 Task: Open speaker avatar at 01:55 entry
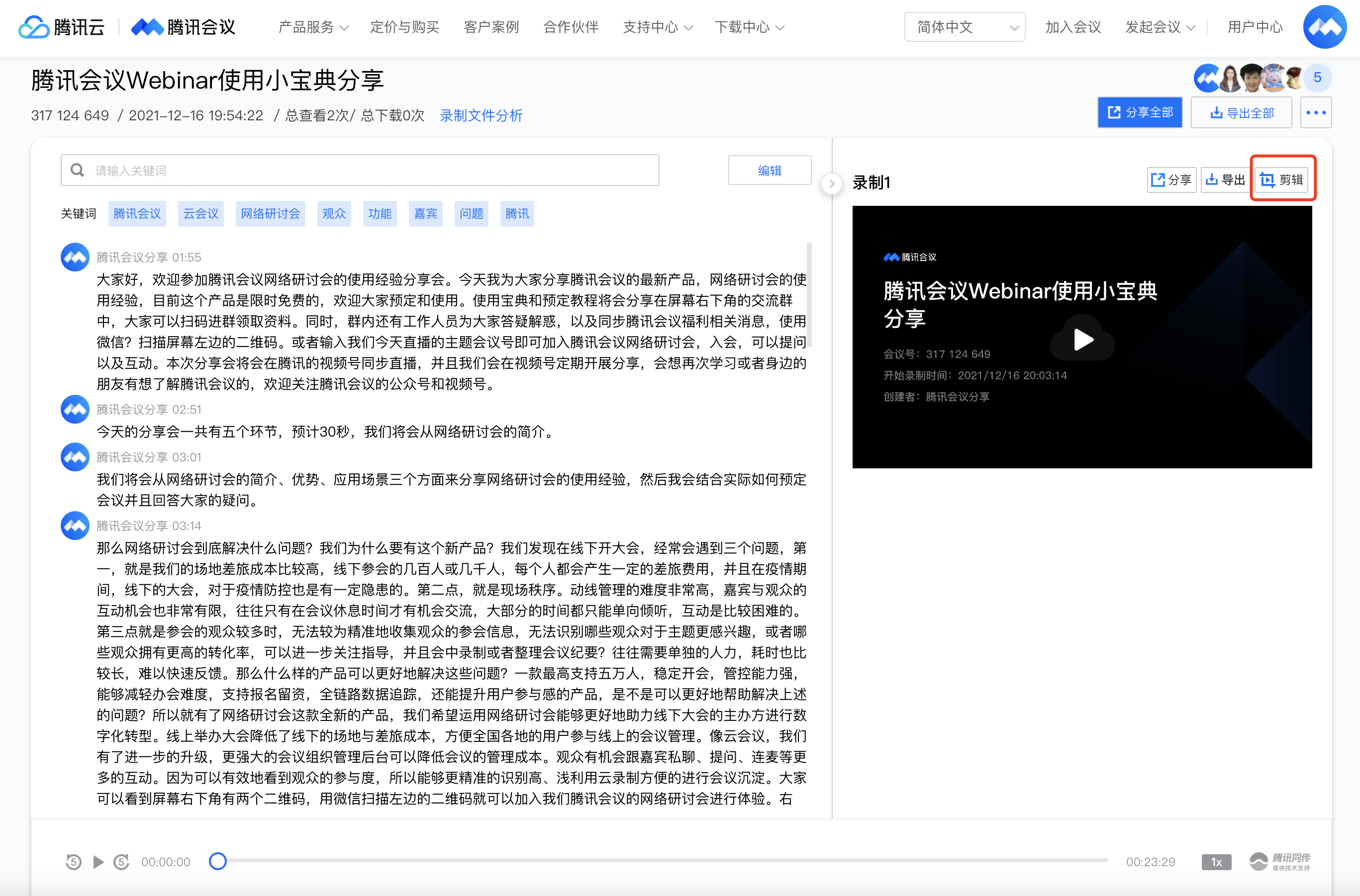tap(75, 257)
